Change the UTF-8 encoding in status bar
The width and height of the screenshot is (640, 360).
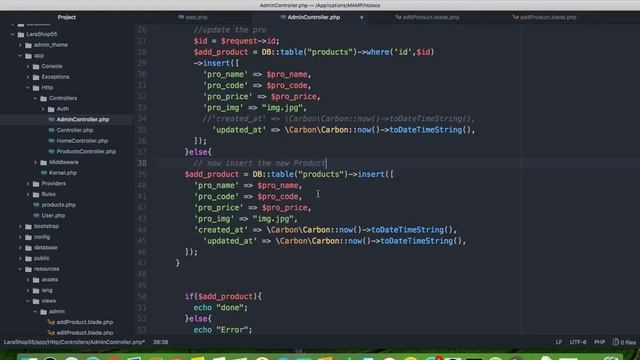578,342
